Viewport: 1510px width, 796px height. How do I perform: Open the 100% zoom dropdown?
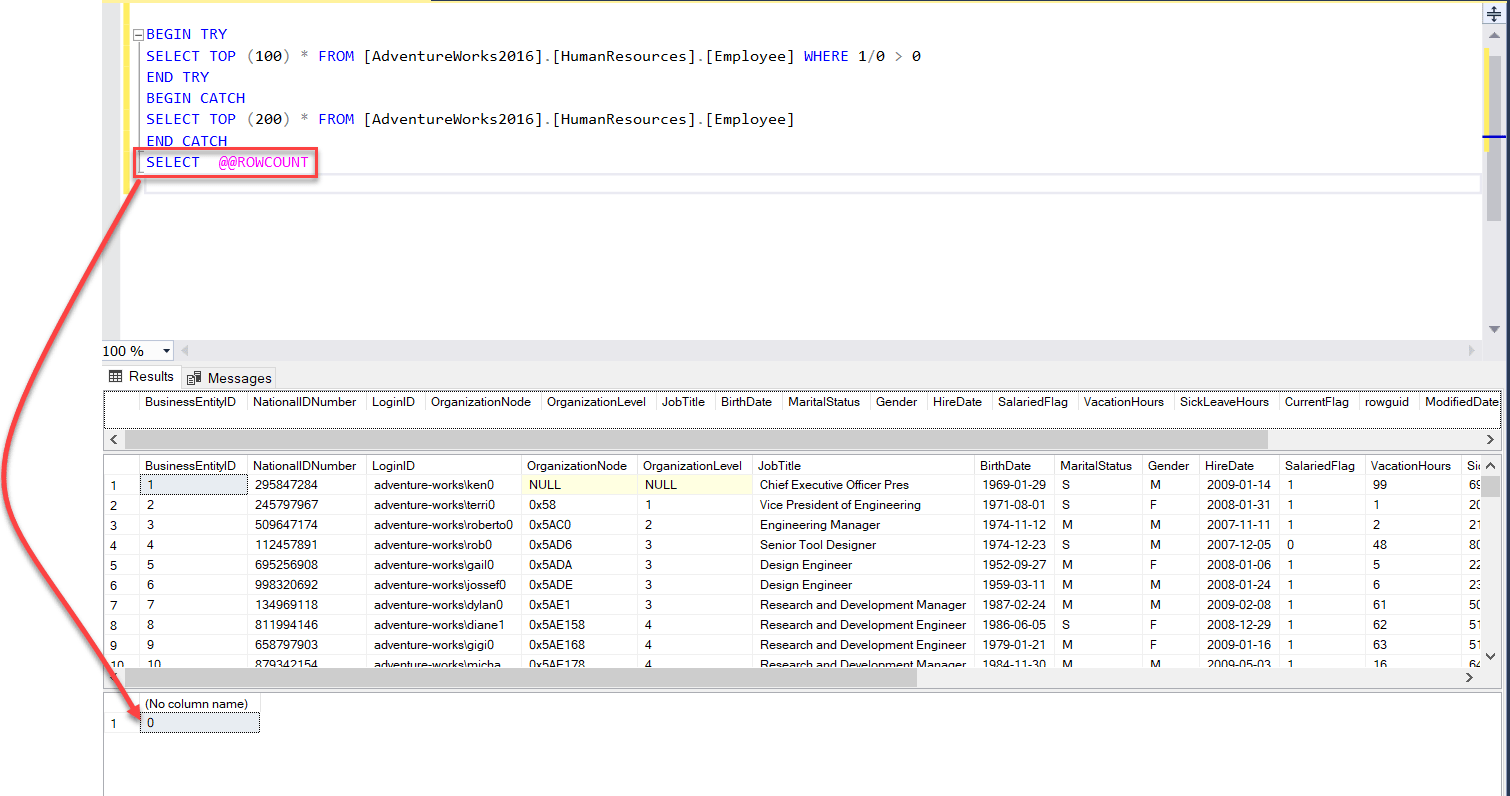[167, 350]
